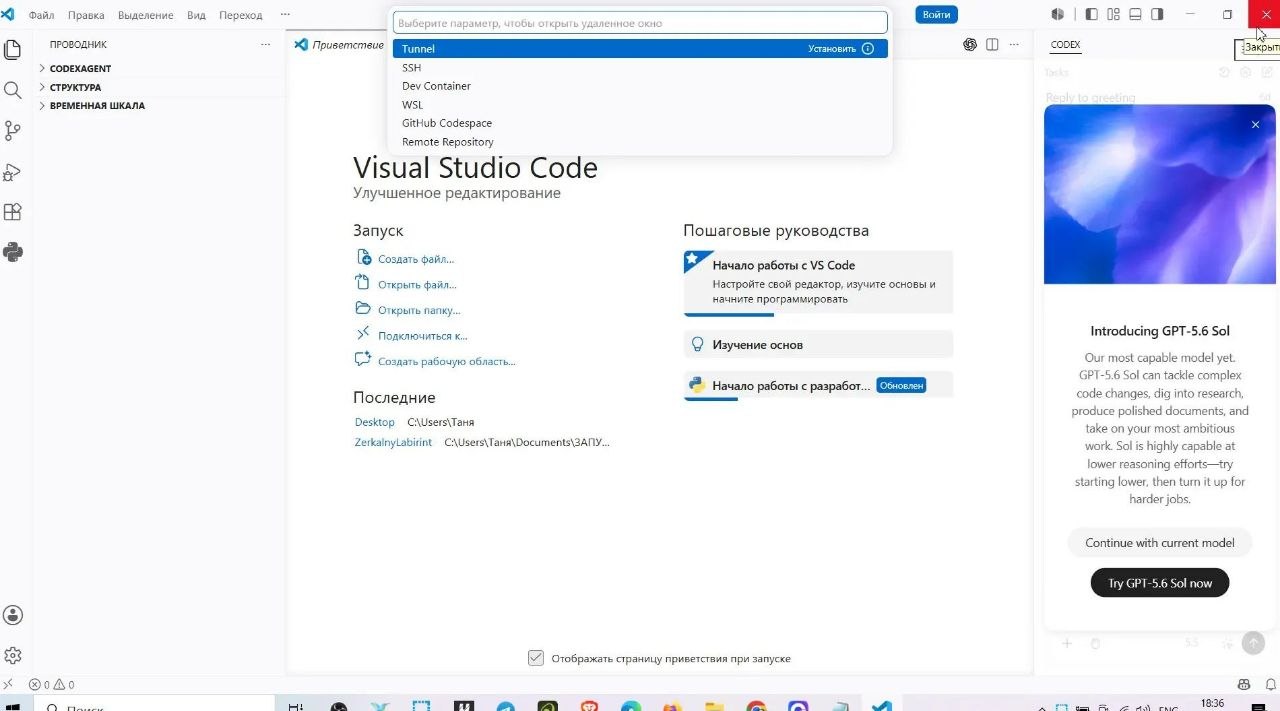Screen dimensions: 1280x711
Task: Open the Codex task history icon
Action: [x=1224, y=72]
